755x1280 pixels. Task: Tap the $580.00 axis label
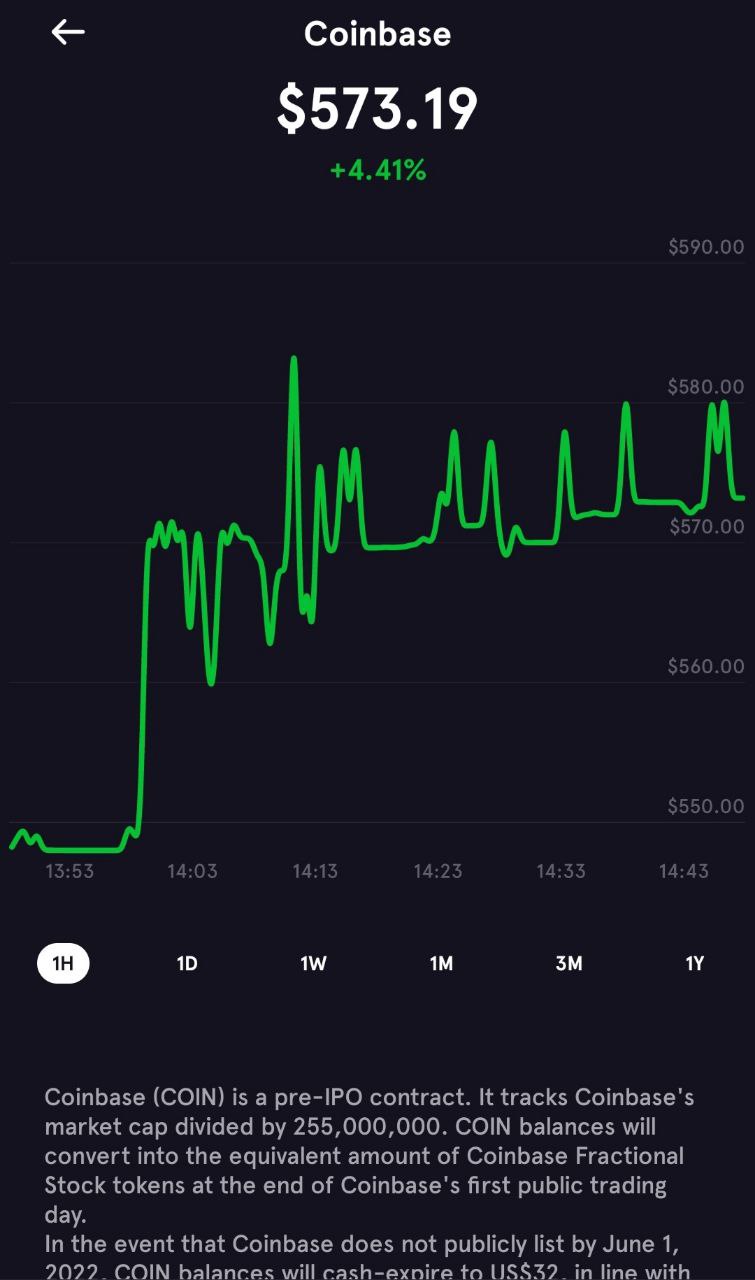pyautogui.click(x=706, y=387)
